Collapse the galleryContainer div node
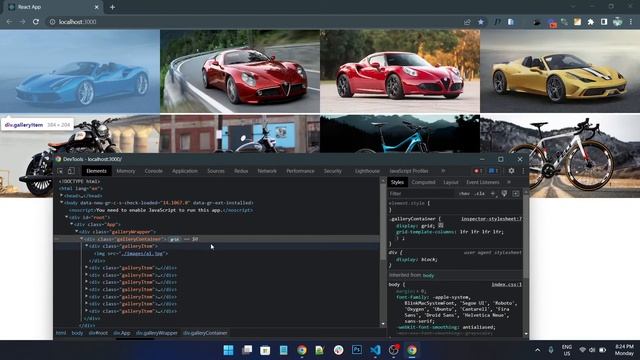The width and height of the screenshot is (640, 360). [82, 239]
